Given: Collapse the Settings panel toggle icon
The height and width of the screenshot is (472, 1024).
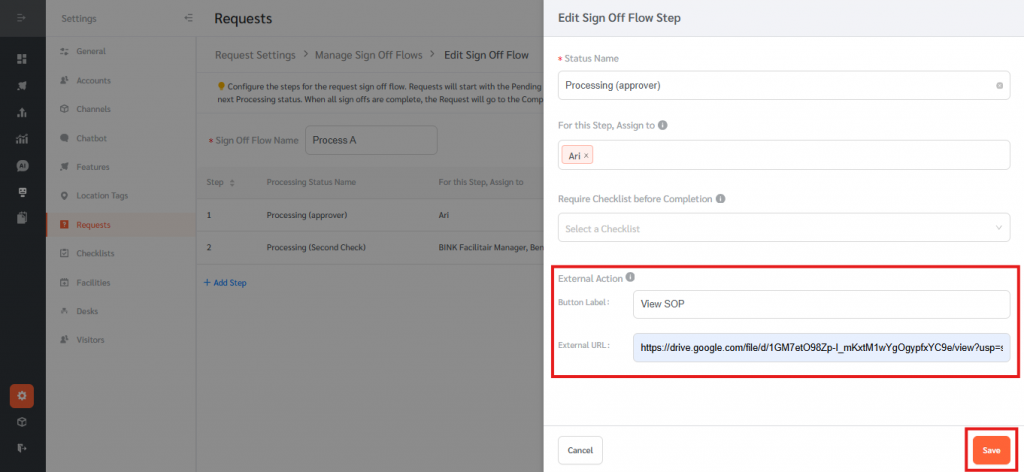Looking at the screenshot, I should 190,18.
